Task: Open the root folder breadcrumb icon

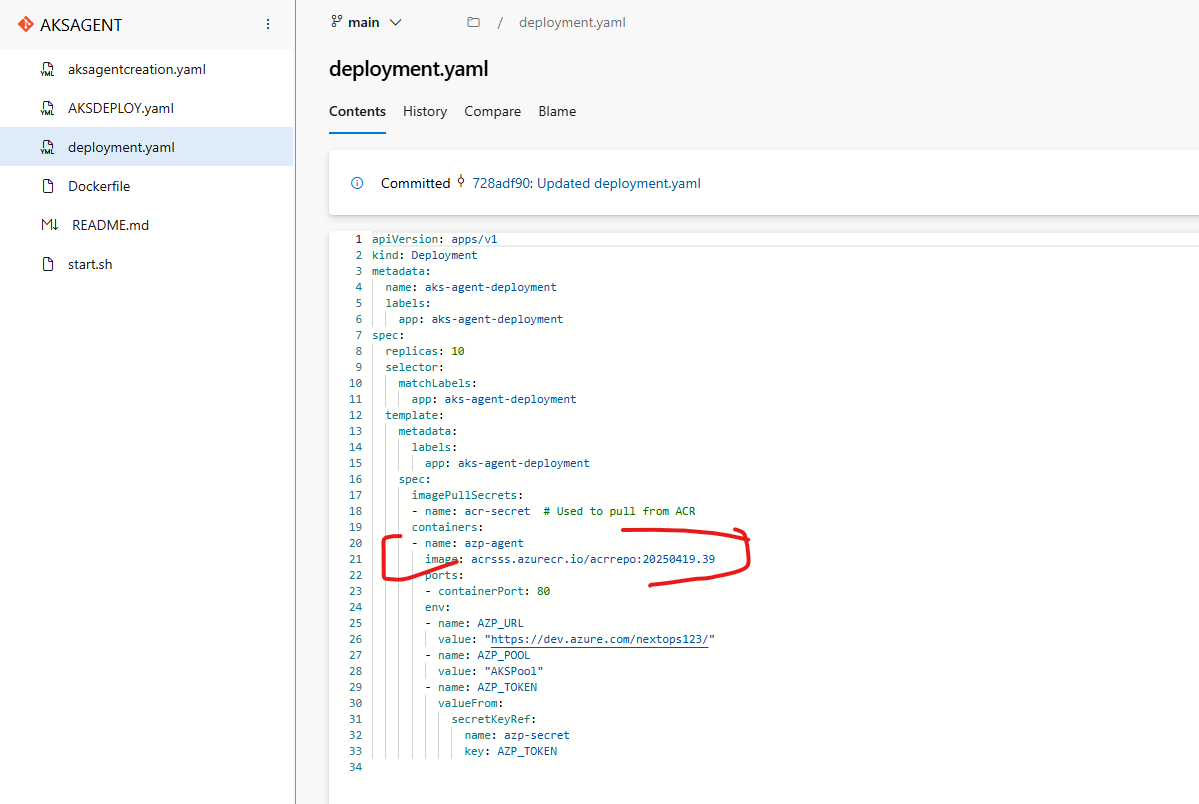Action: coord(473,22)
